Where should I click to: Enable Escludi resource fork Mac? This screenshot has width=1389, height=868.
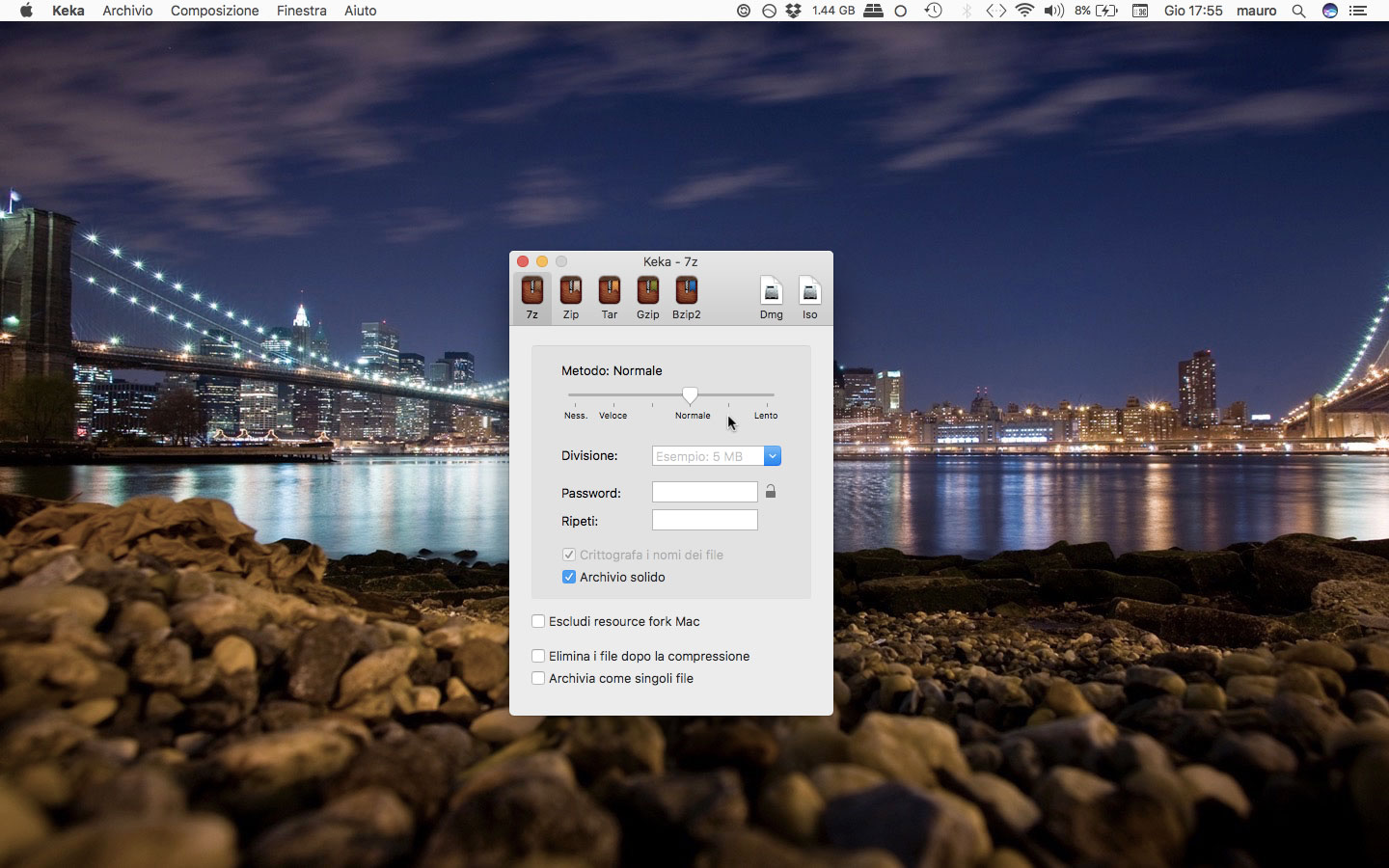pyautogui.click(x=538, y=621)
